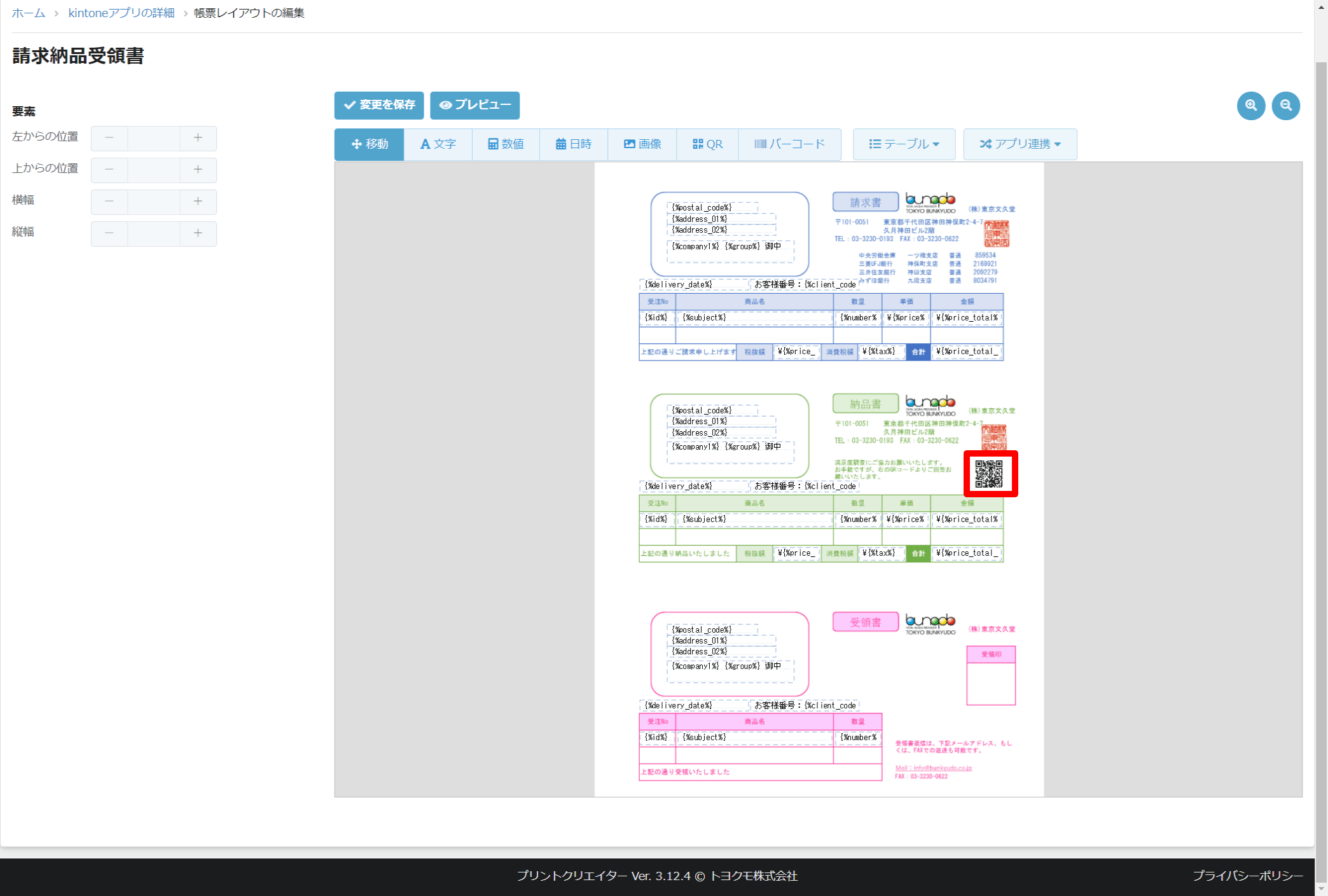This screenshot has height=896, width=1328.
Task: Select the 画像 image tool
Action: (642, 144)
